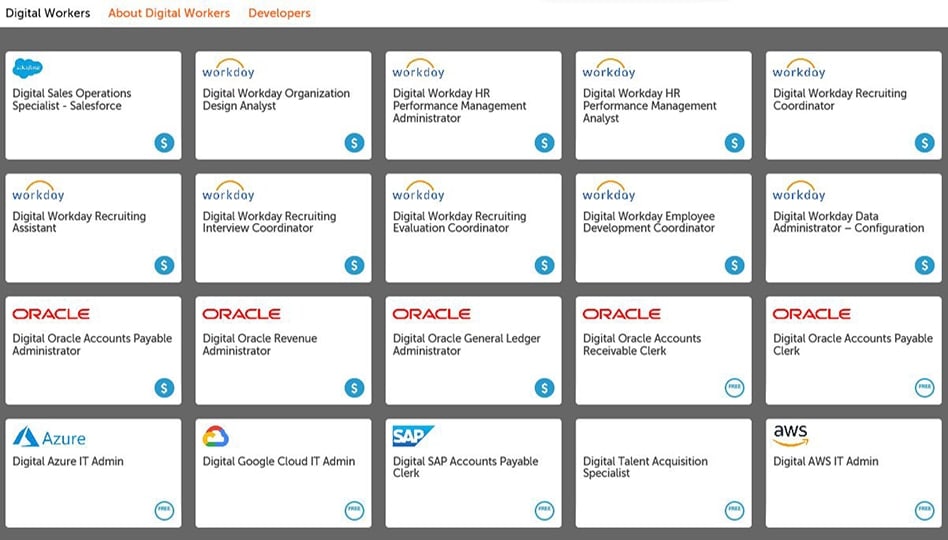948x540 pixels.
Task: Click dollar icon on Workday Recruiting Coordinator card
Action: click(x=924, y=143)
